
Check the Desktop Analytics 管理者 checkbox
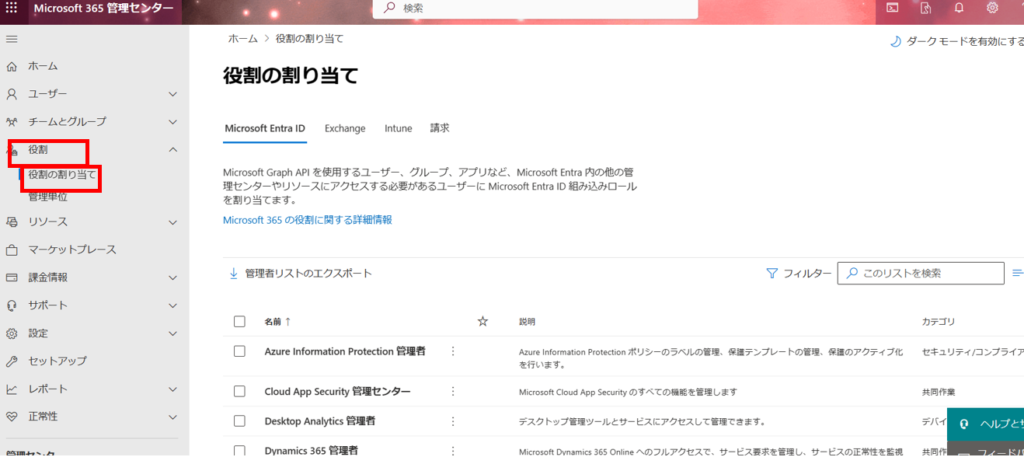point(240,421)
